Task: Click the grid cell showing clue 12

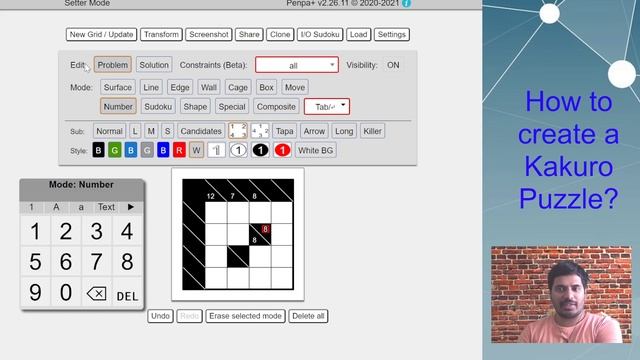Action: (x=216, y=190)
